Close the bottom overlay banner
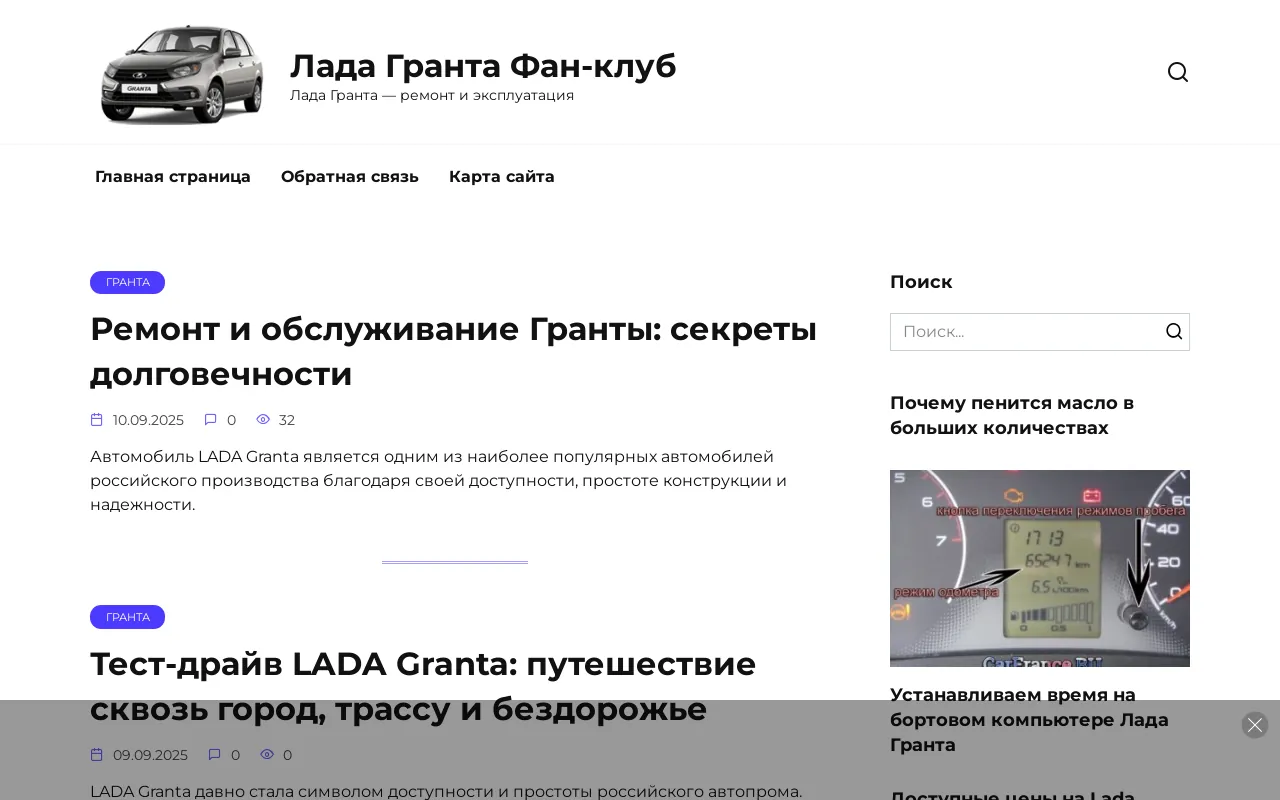This screenshot has height=800, width=1280. tap(1255, 725)
